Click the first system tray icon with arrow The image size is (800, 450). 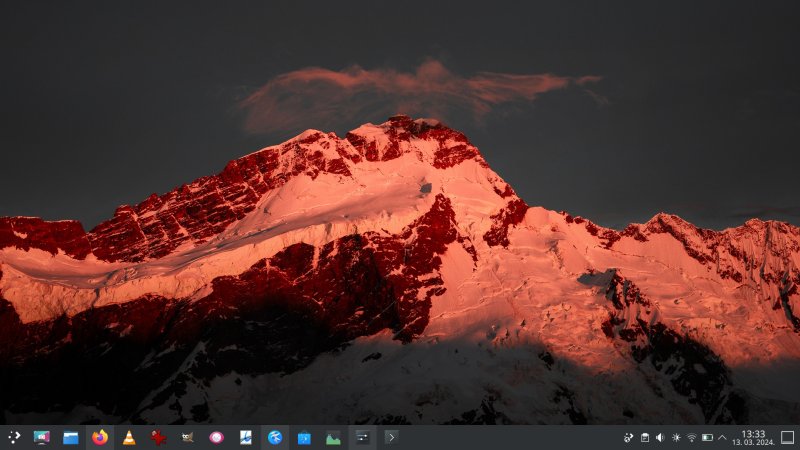pos(629,437)
